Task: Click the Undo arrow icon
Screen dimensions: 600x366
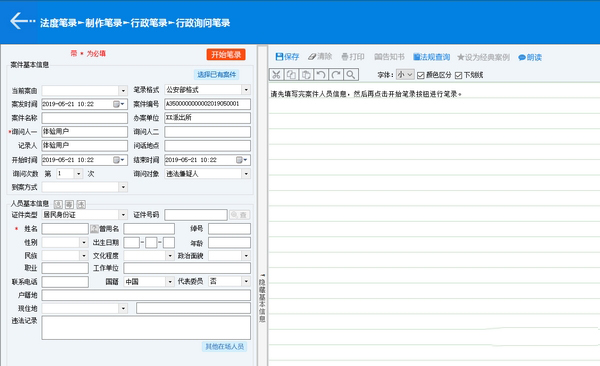Action: tap(321, 74)
